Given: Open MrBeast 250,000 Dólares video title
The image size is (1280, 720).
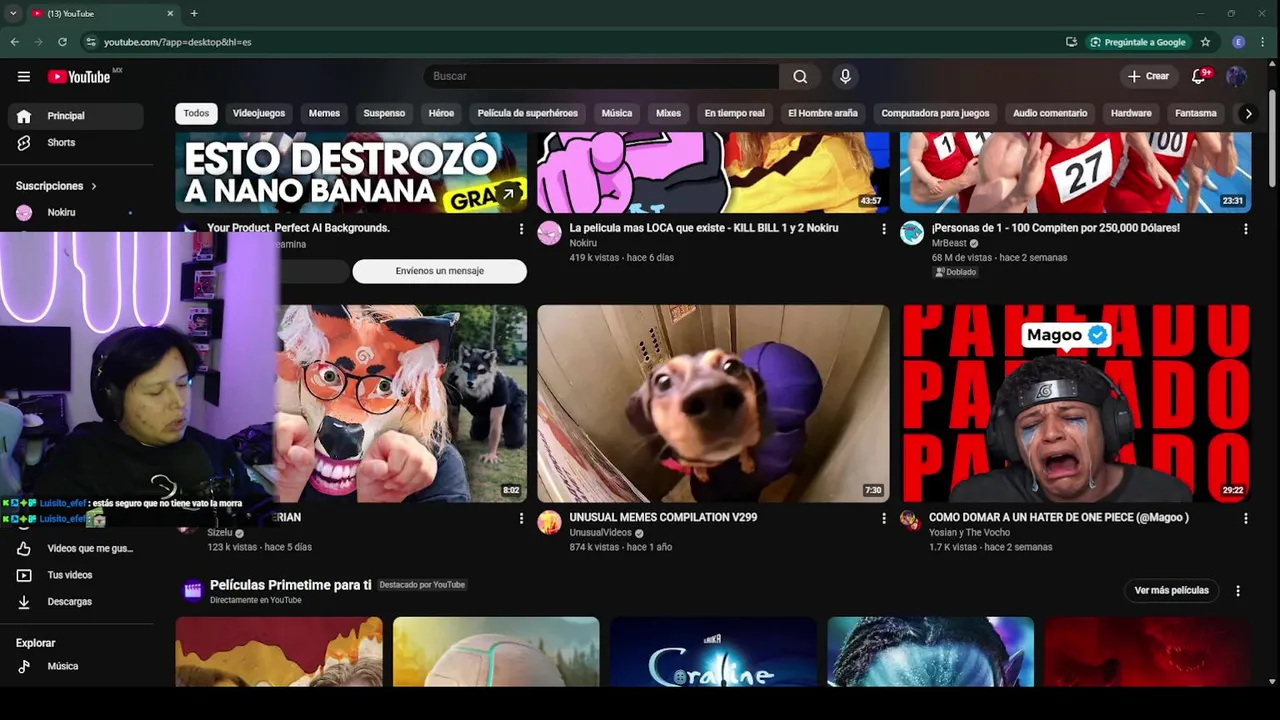Looking at the screenshot, I should click(1055, 228).
